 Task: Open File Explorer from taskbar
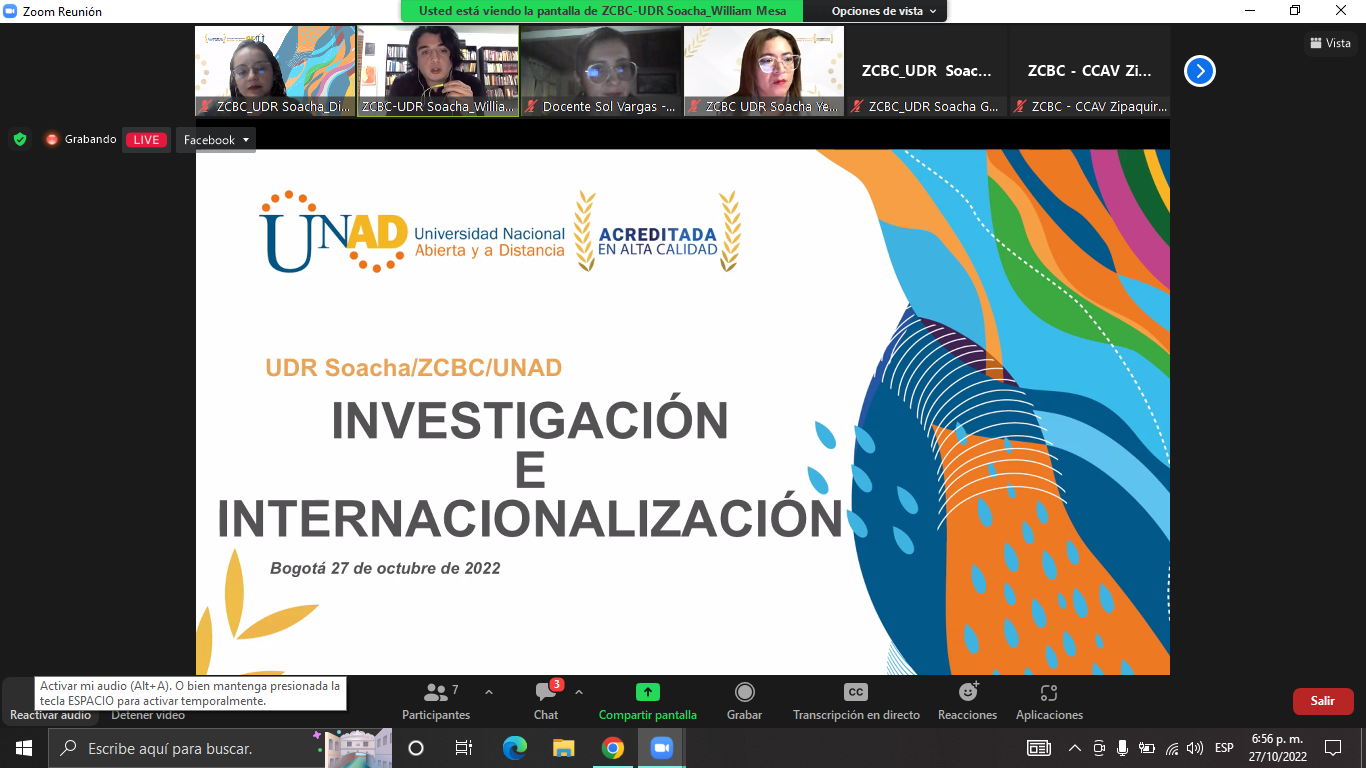pyautogui.click(x=564, y=748)
